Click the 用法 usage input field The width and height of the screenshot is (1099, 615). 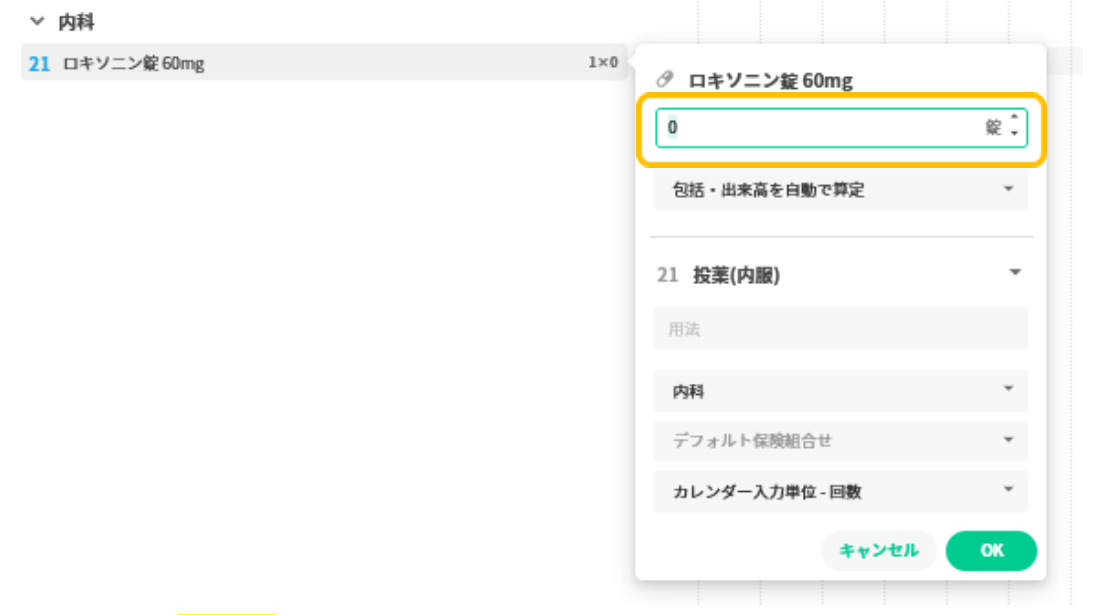click(840, 329)
